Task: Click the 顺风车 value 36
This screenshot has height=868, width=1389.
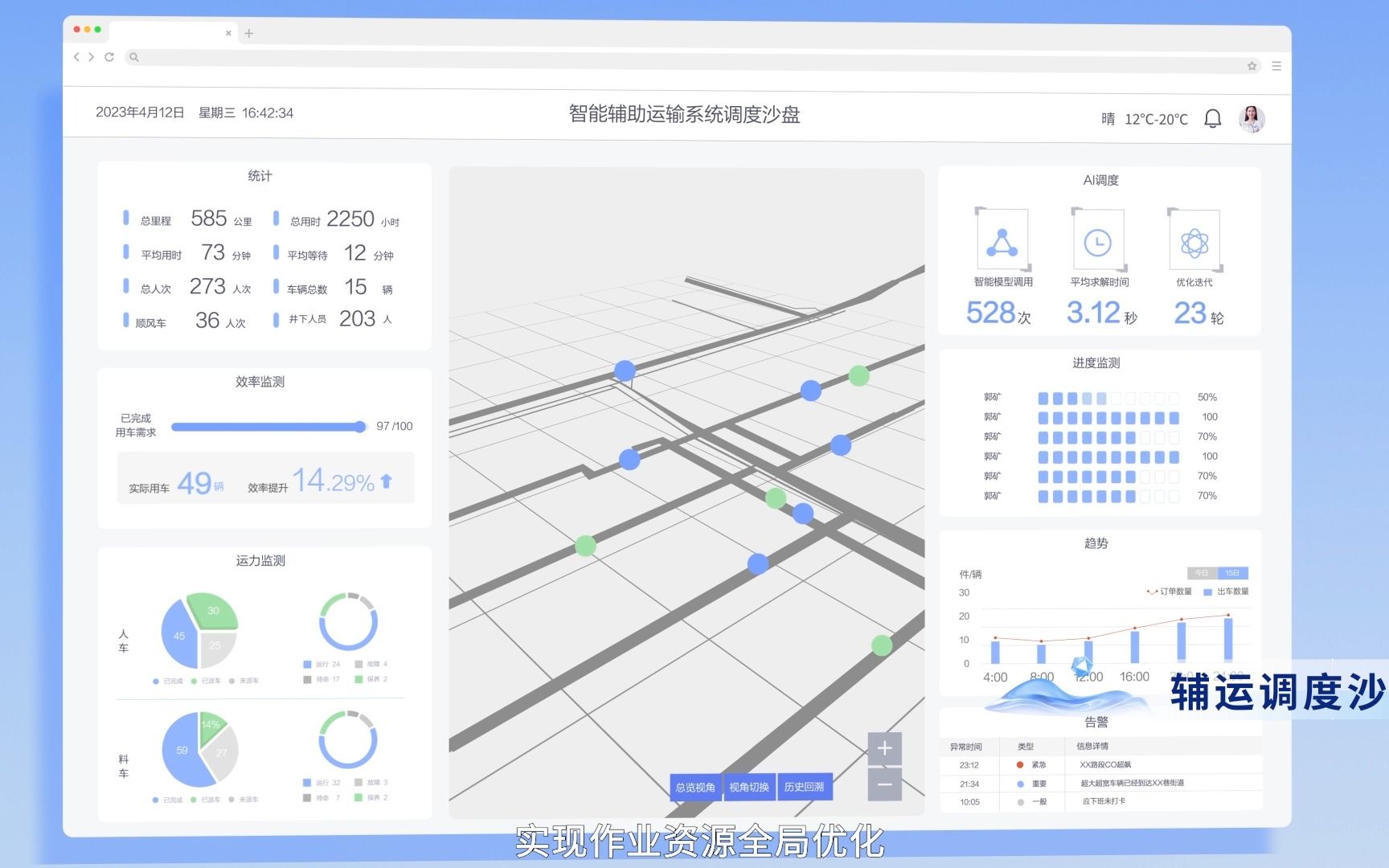Action: (207, 321)
